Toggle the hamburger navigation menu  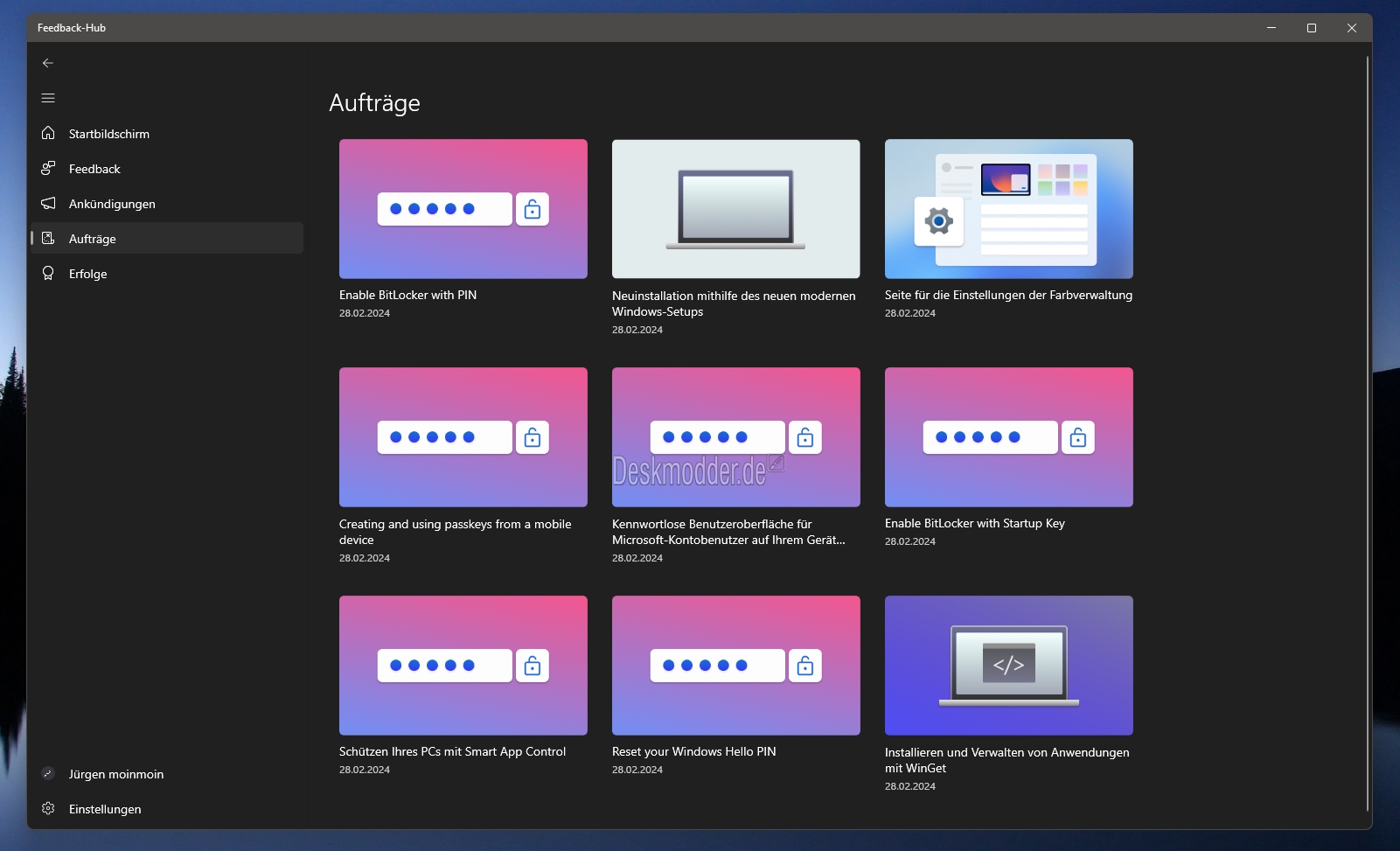[x=48, y=98]
